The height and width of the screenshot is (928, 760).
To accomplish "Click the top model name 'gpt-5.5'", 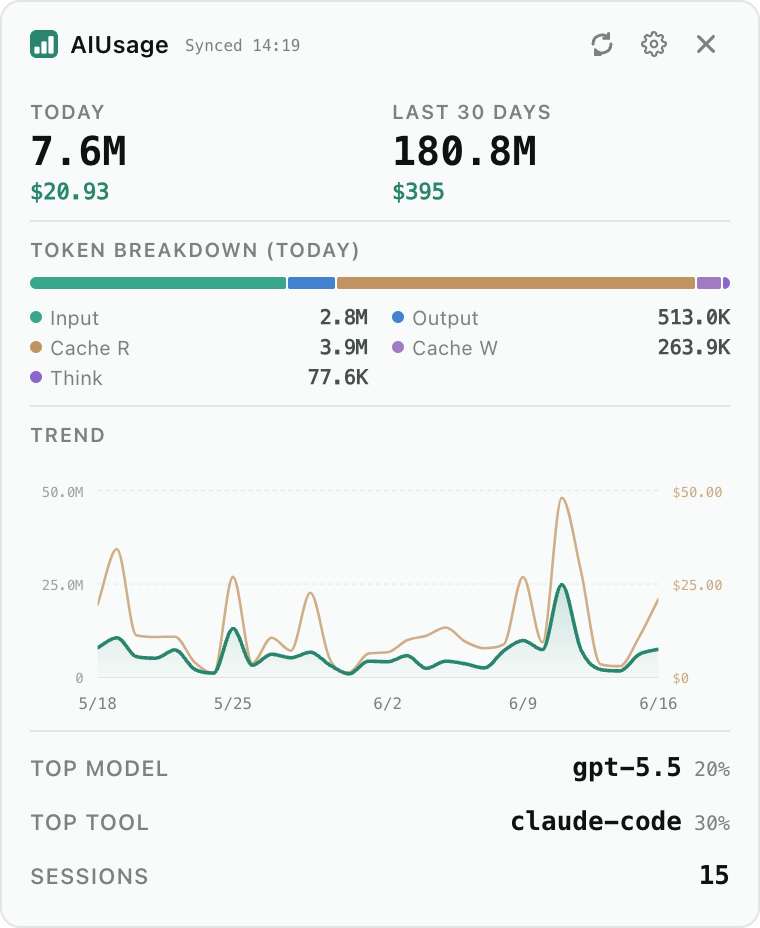I will click(x=626, y=768).
